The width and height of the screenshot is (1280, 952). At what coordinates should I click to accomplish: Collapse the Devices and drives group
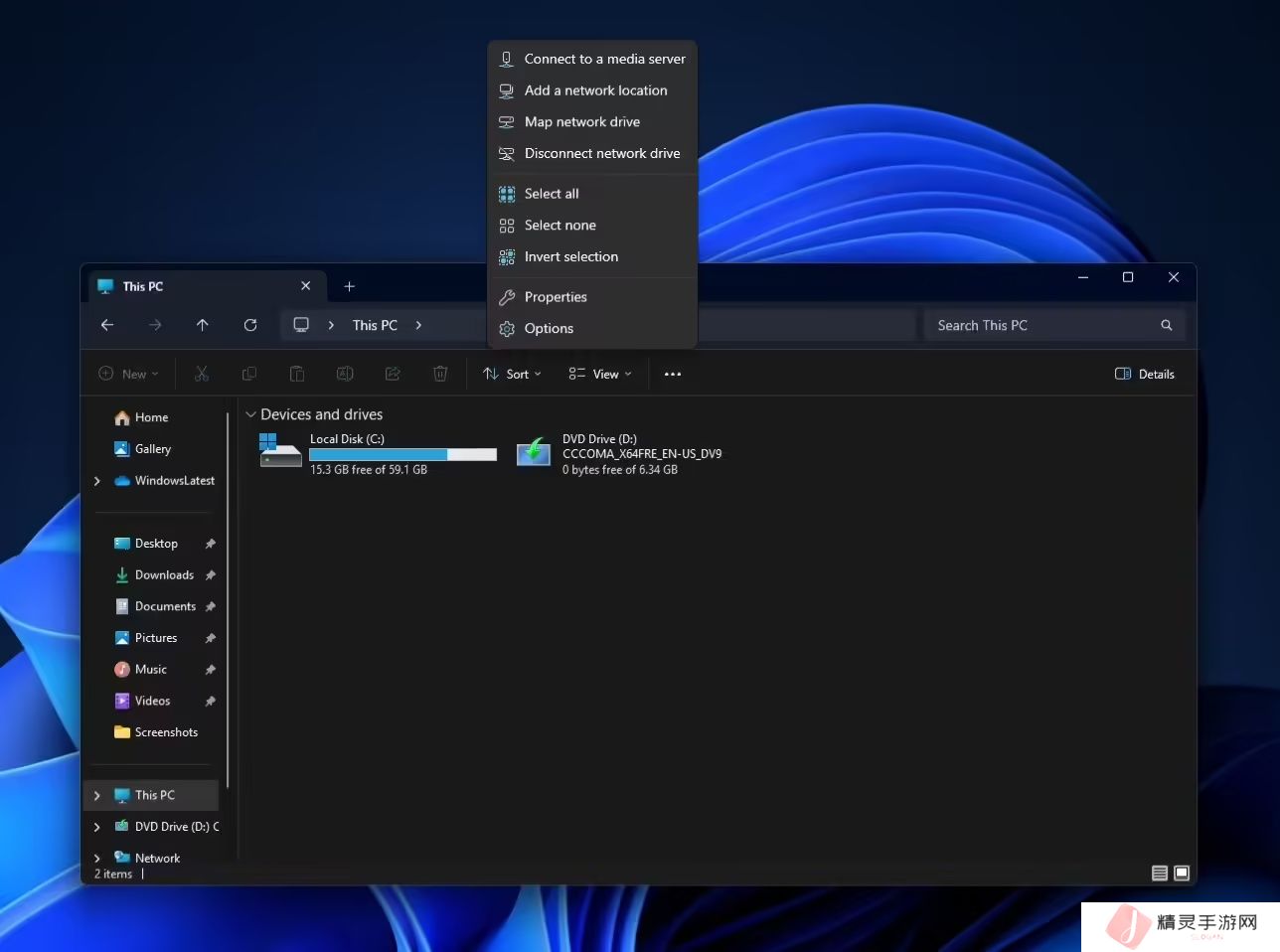coord(251,414)
